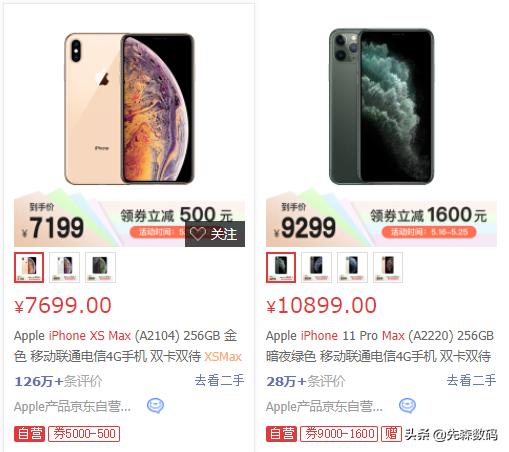Click the 自营 badge under iPhone XS Max
This screenshot has width=509, height=452.
pyautogui.click(x=29, y=434)
